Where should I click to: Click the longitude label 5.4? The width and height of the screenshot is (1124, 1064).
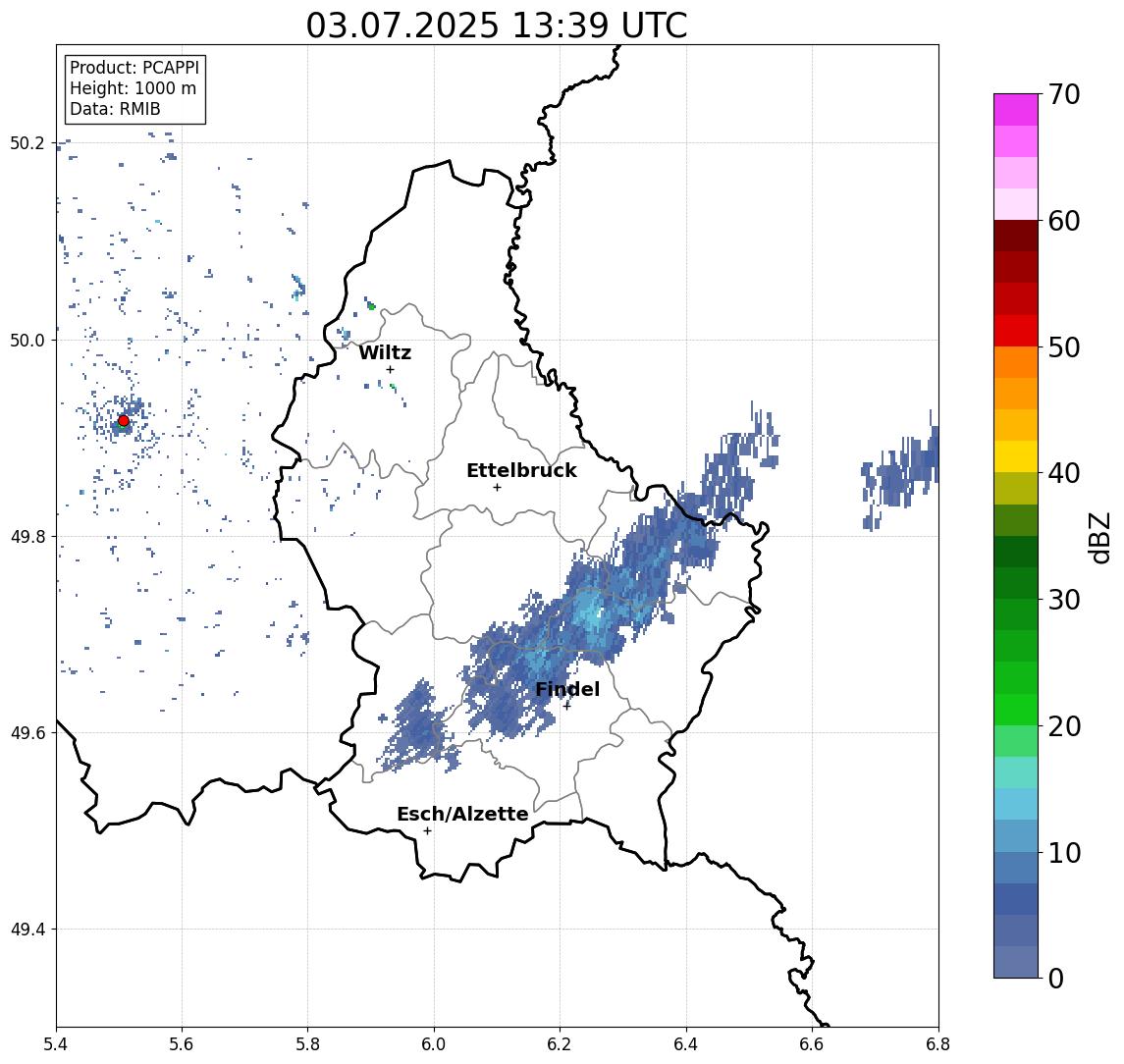56,1044
